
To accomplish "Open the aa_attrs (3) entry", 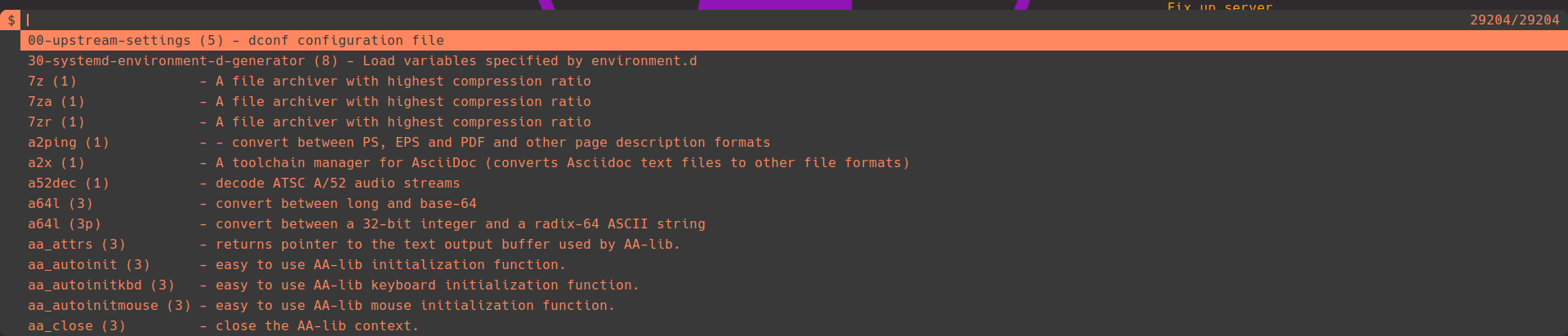I will (x=354, y=245).
